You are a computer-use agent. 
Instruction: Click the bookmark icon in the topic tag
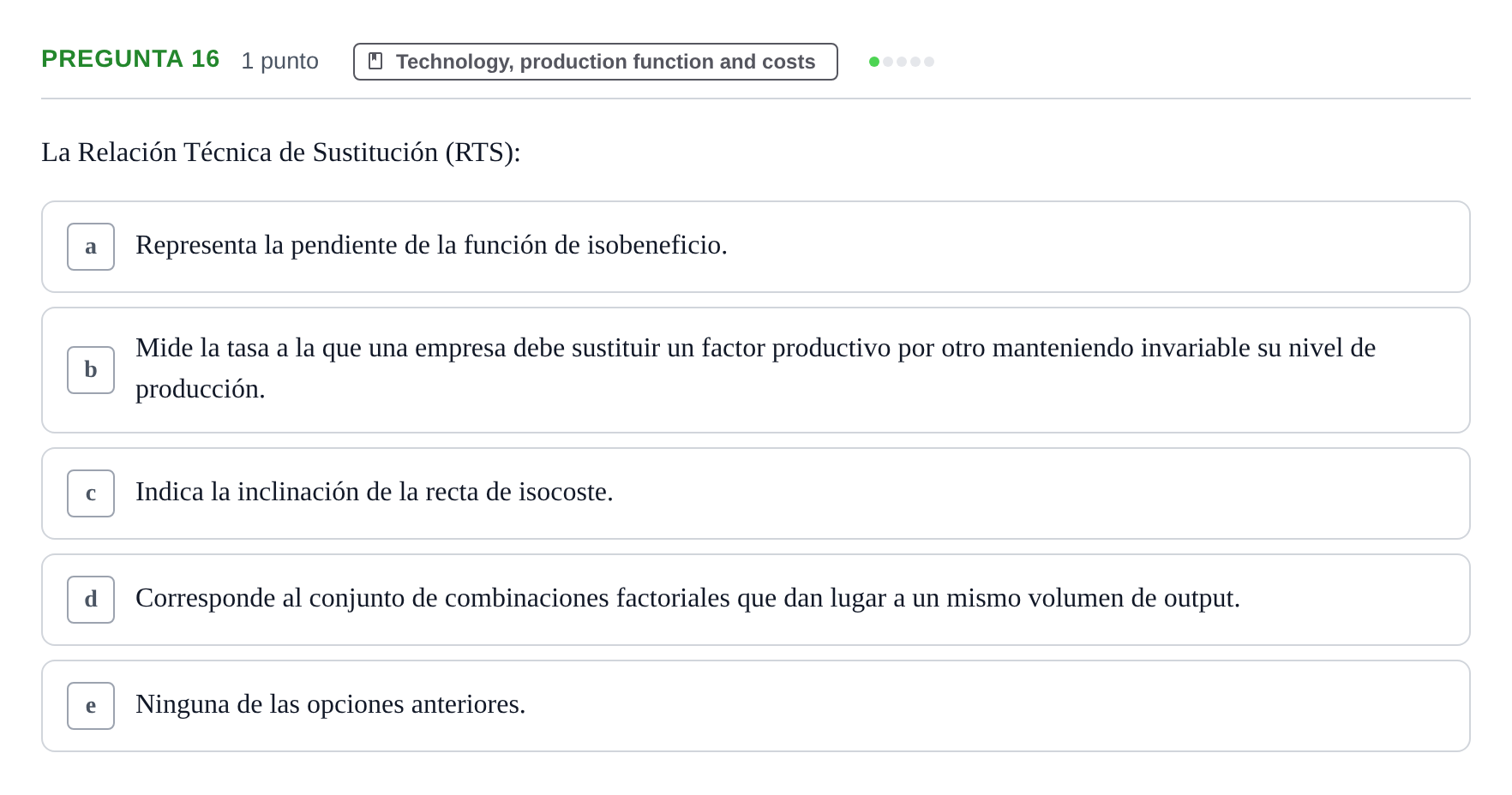tap(375, 62)
